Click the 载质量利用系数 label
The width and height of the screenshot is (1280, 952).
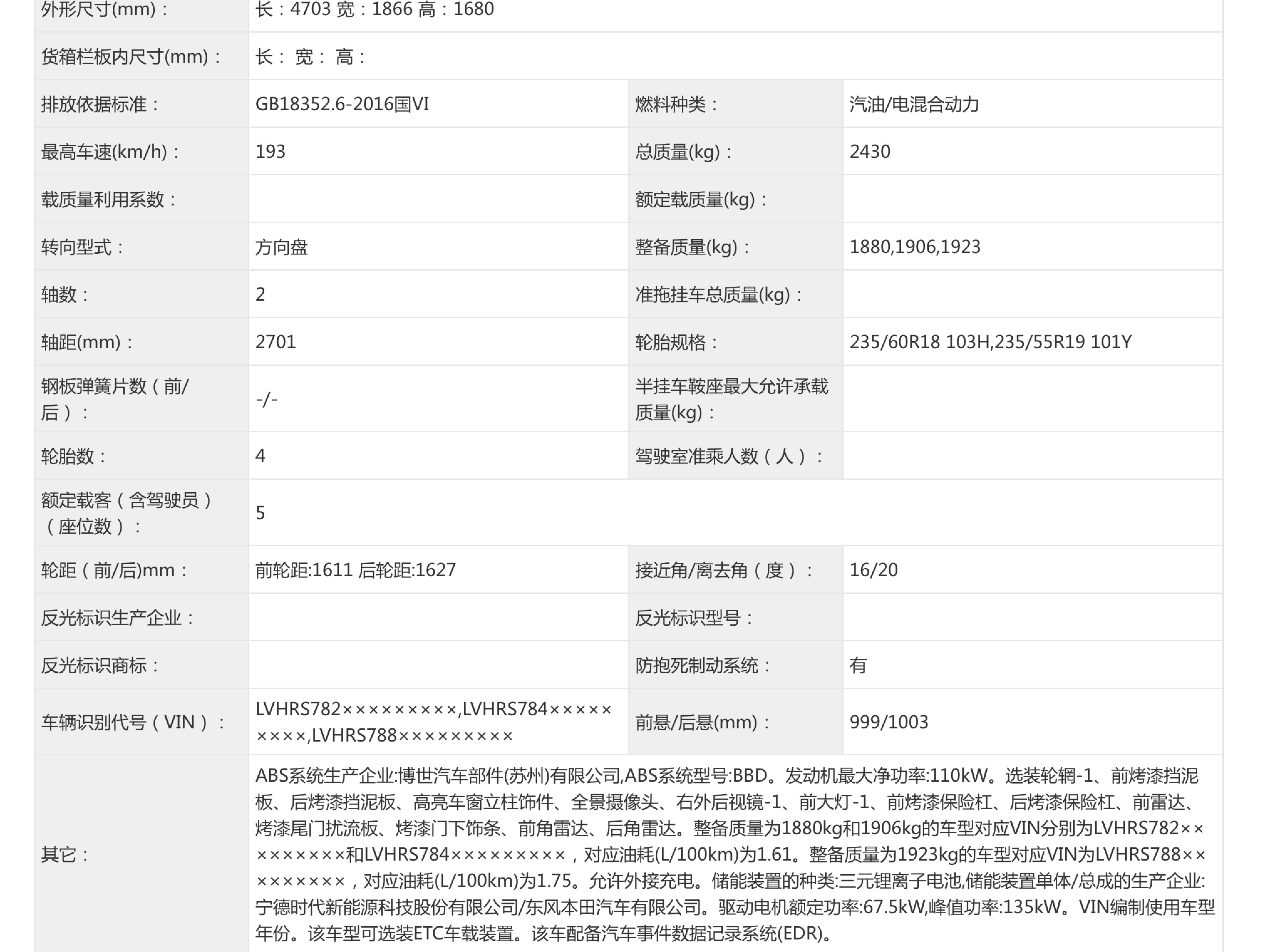(x=108, y=200)
